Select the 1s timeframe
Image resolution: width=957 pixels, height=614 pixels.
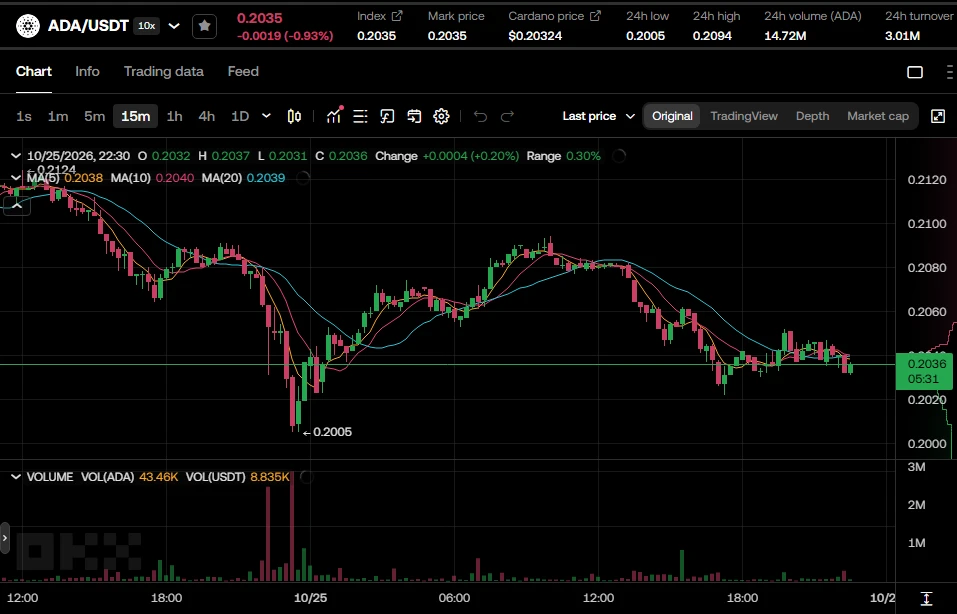[24, 116]
